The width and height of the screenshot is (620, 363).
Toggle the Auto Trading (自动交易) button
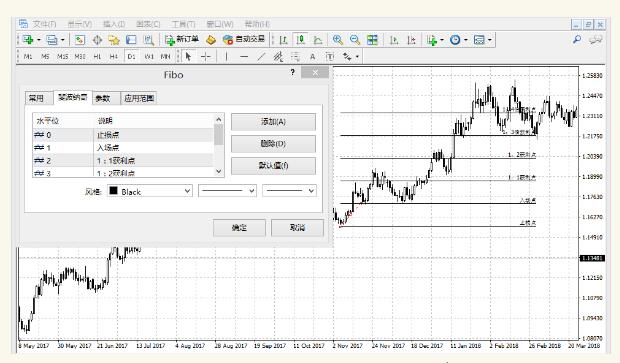(244, 40)
